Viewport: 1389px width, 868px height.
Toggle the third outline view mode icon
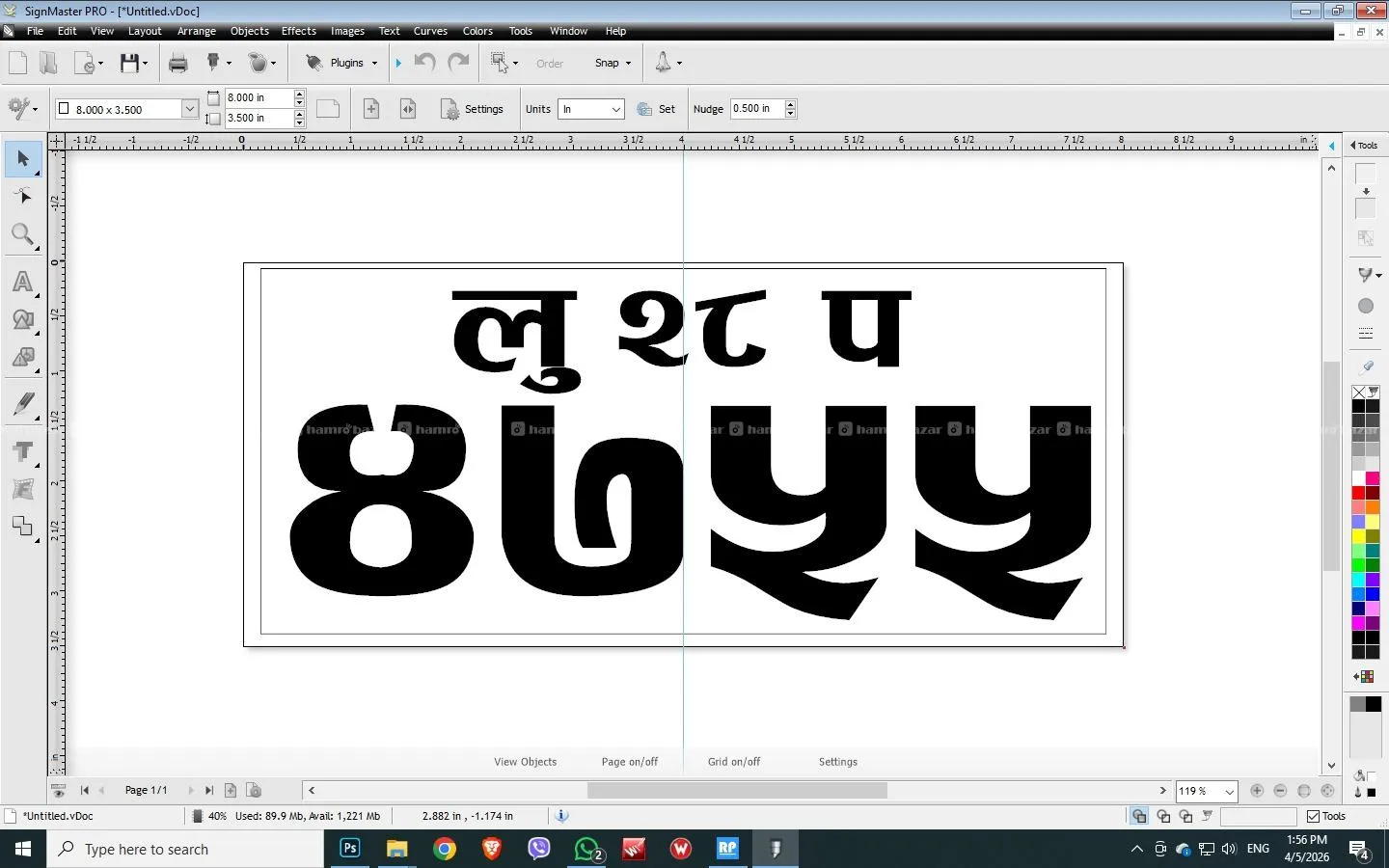click(x=1185, y=816)
